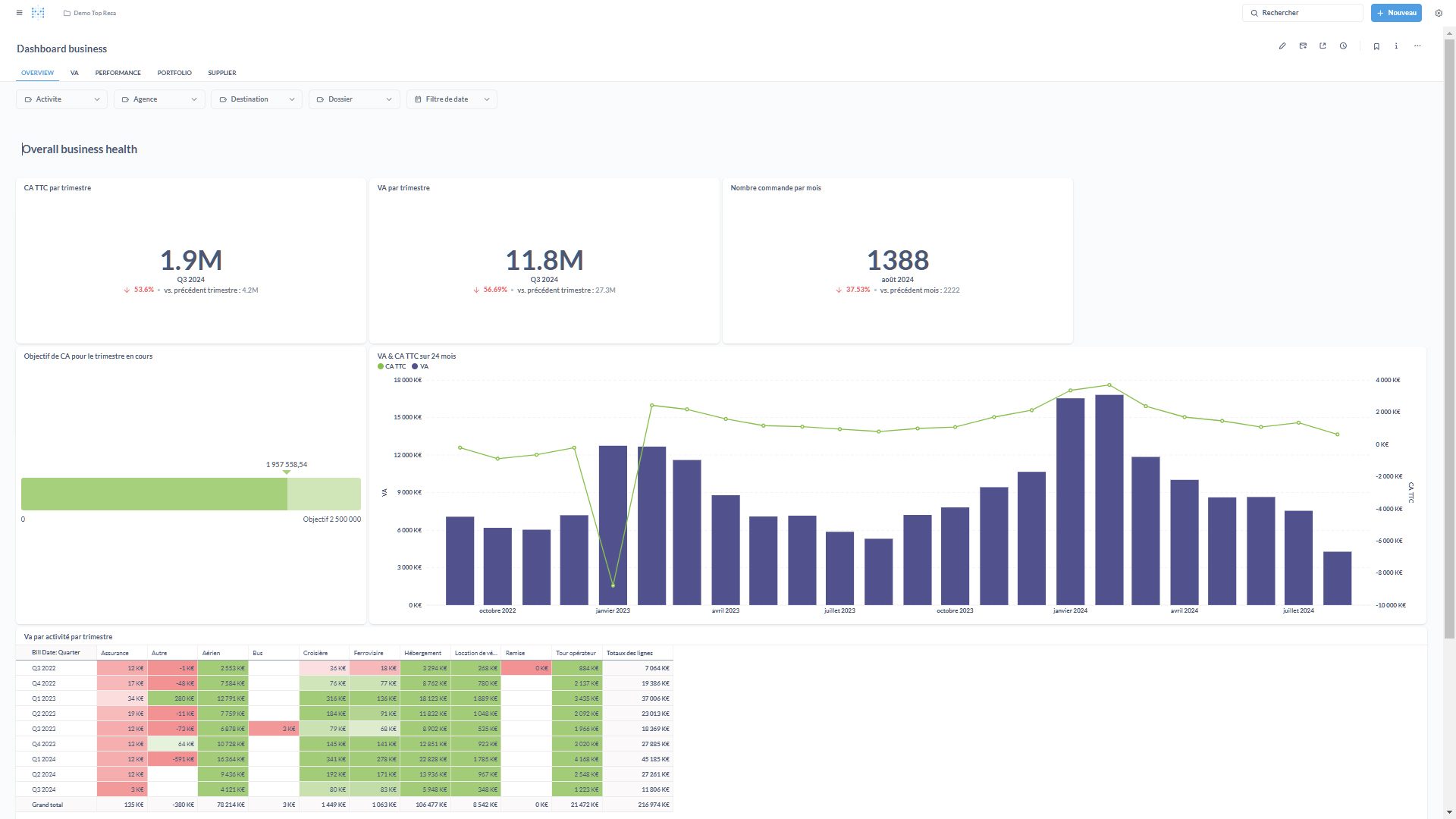Expand the Agence filter dropdown
Viewport: 1456px width, 819px height.
click(159, 99)
